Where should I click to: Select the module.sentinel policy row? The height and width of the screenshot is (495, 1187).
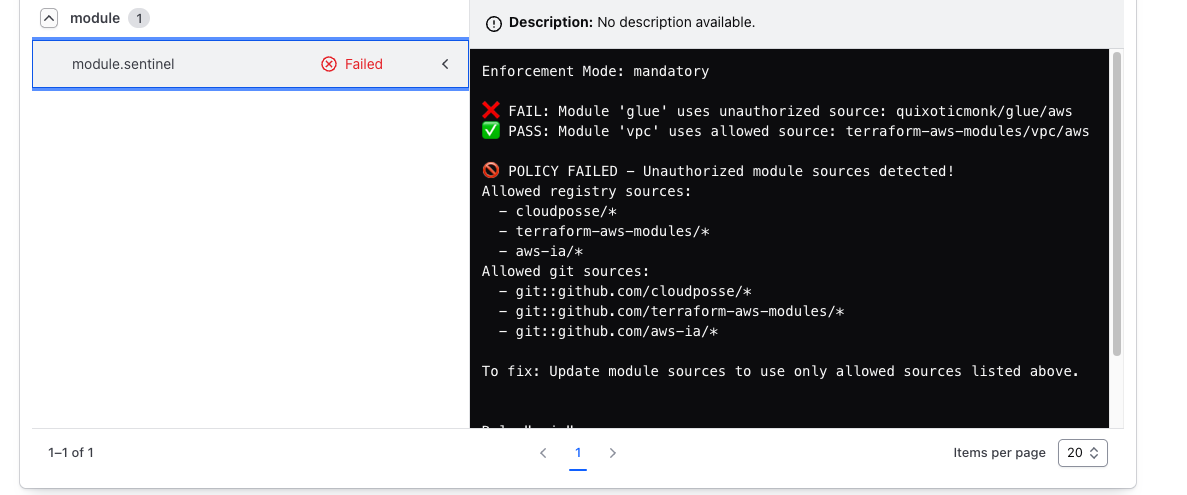[180, 64]
